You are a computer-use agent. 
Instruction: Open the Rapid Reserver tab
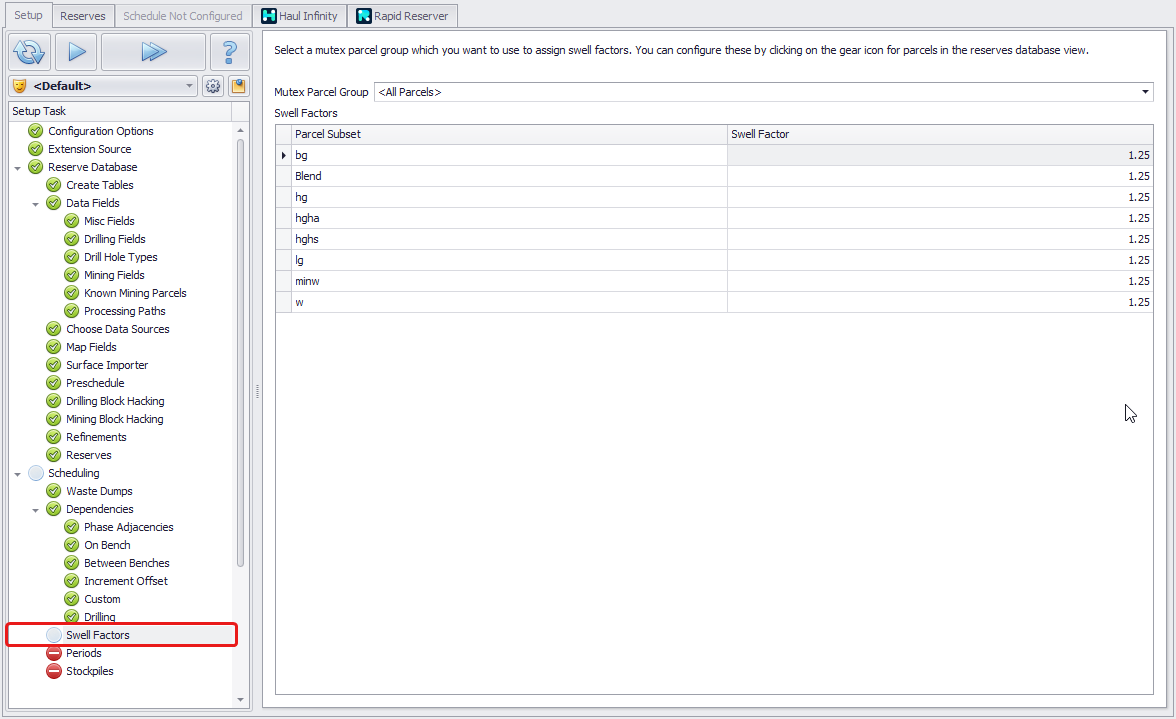(x=402, y=16)
